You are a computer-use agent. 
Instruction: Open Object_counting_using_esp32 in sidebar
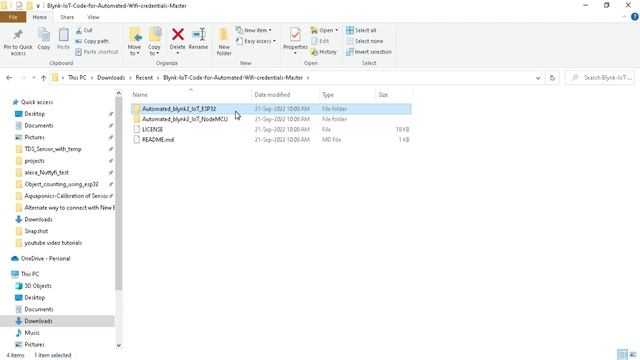point(61,184)
